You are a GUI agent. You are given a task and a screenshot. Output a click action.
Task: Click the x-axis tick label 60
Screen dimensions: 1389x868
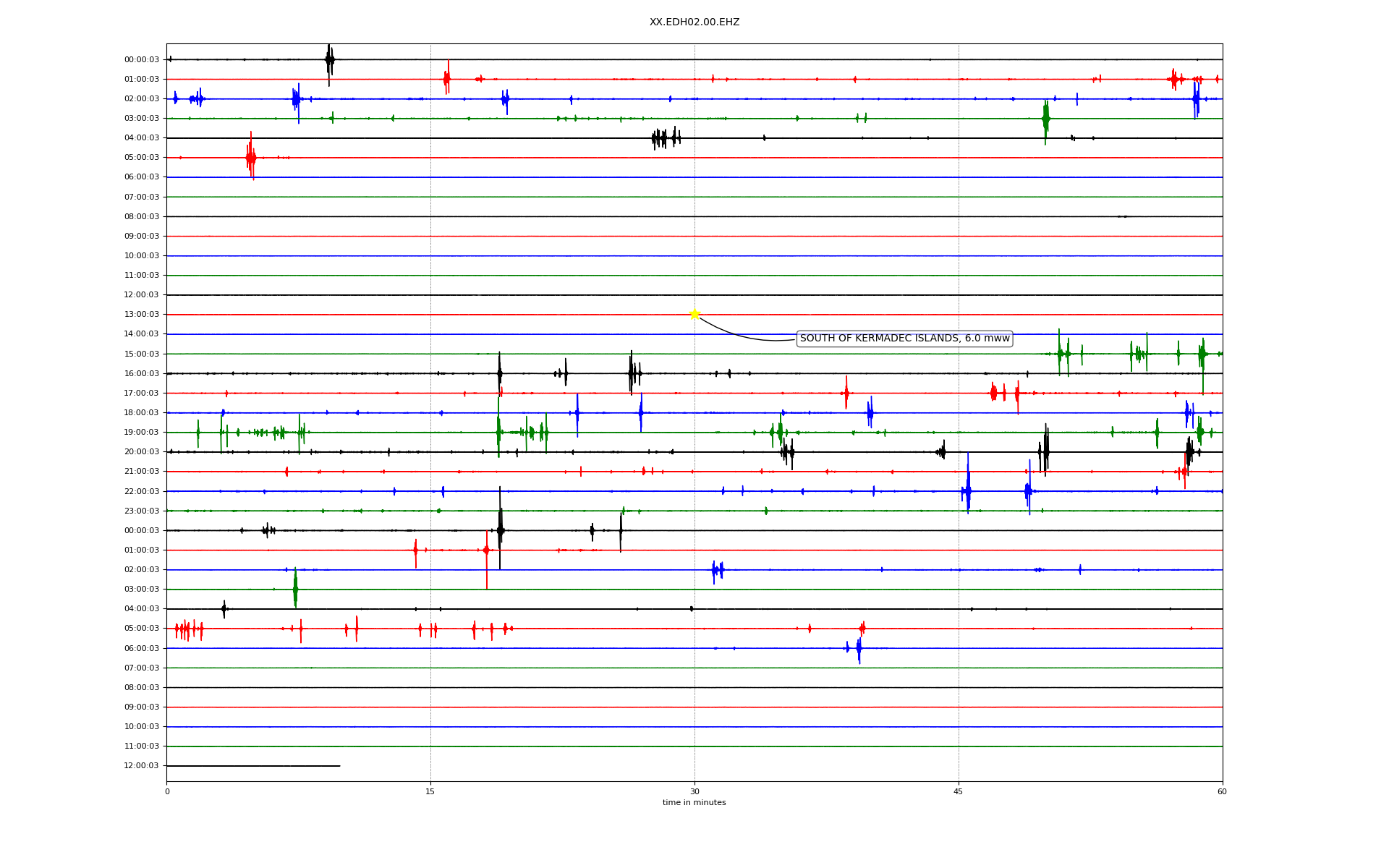pyautogui.click(x=1222, y=791)
